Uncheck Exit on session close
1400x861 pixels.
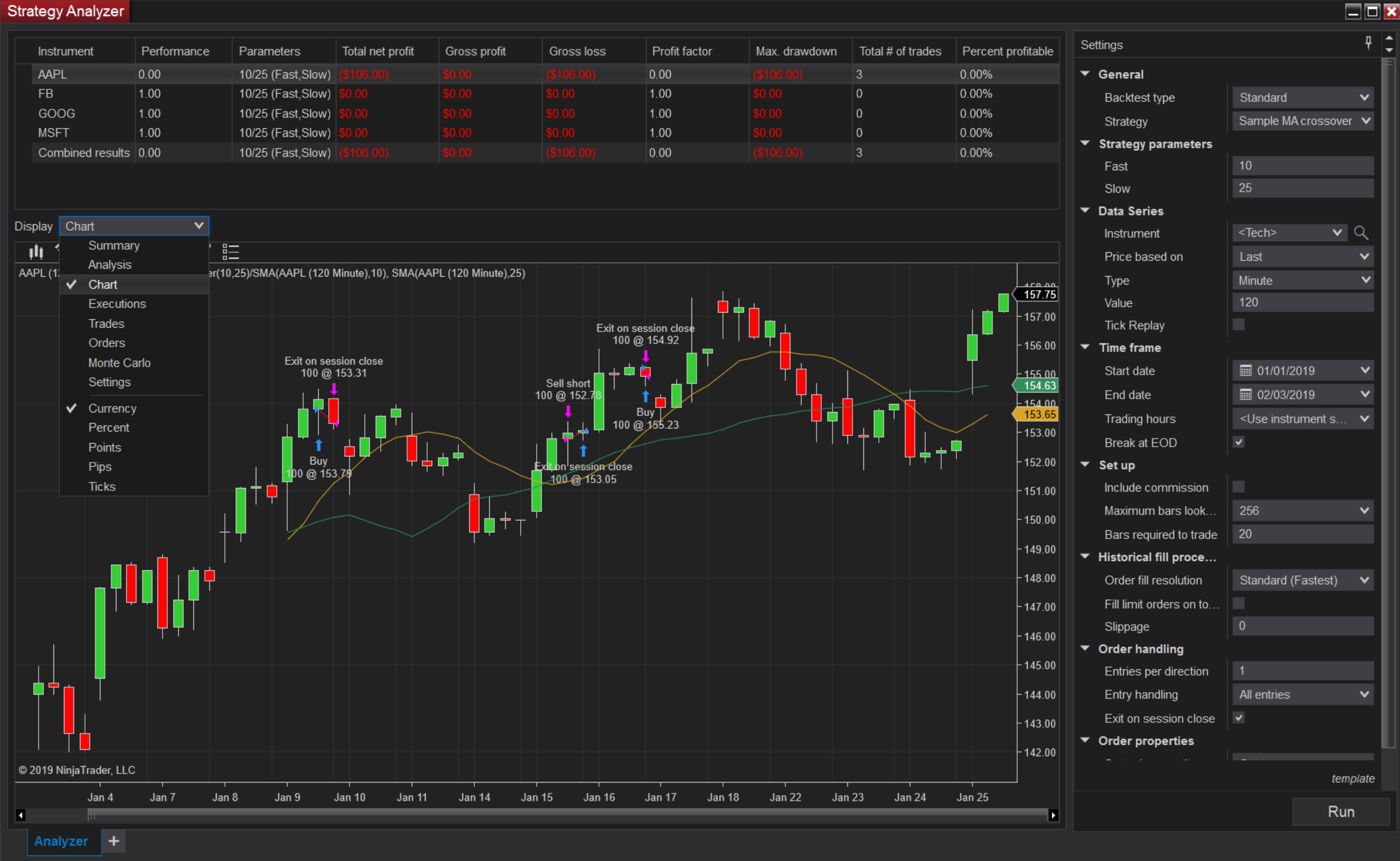[x=1238, y=718]
